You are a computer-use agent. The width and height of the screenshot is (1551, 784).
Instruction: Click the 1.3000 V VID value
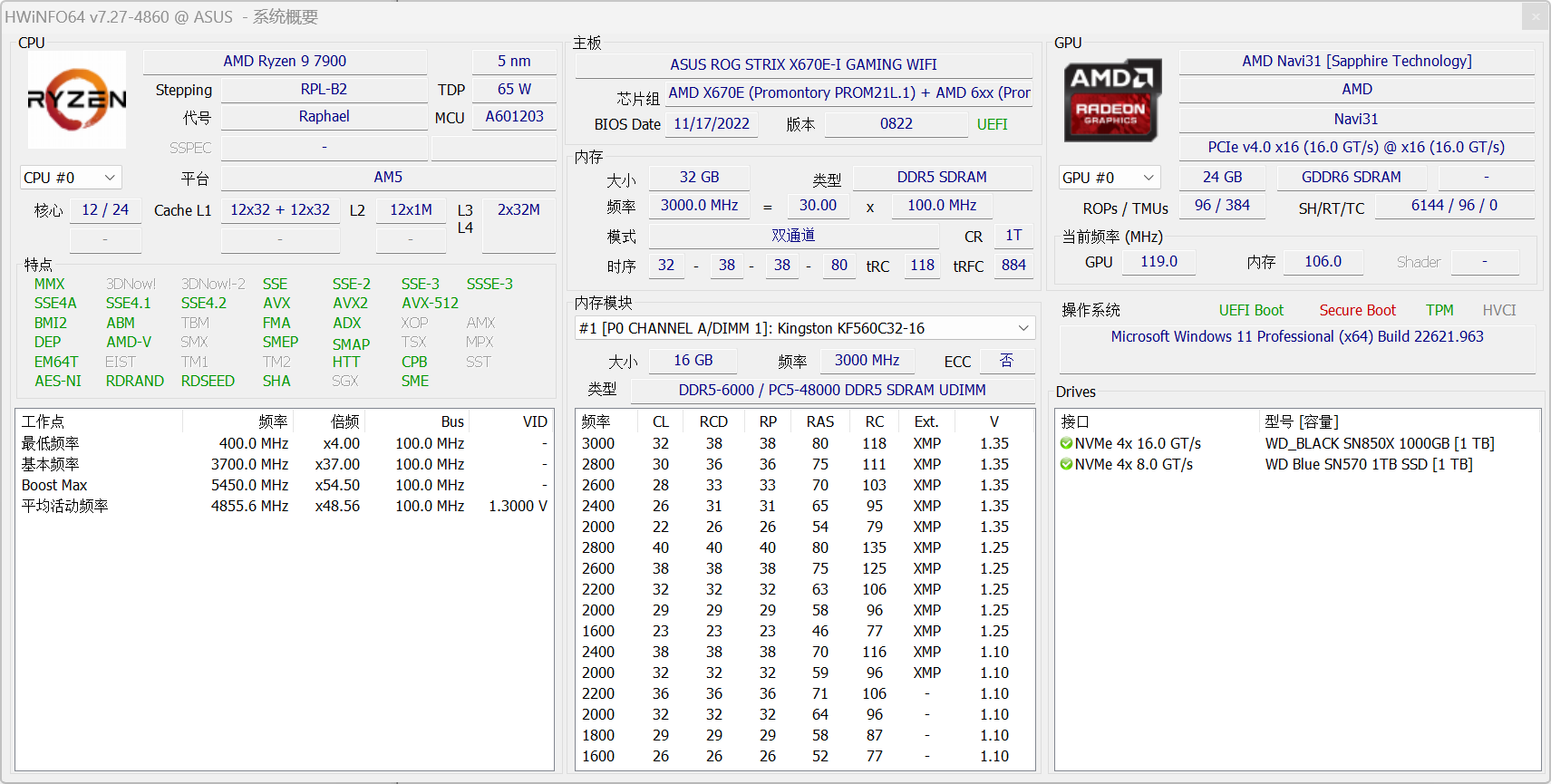click(518, 506)
